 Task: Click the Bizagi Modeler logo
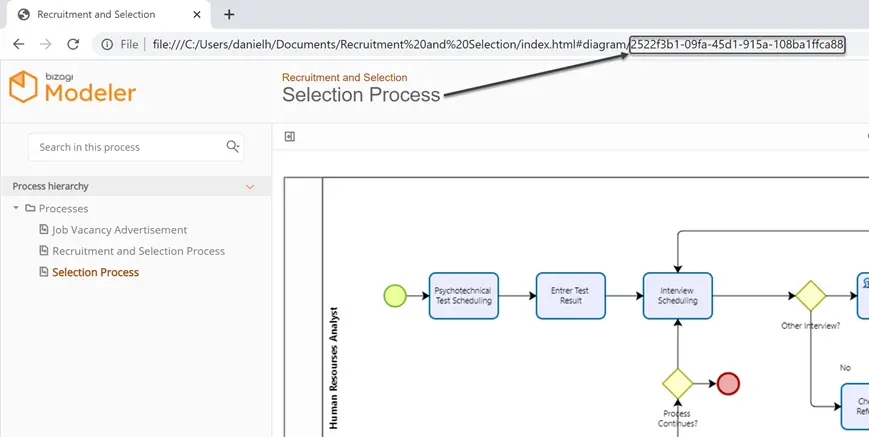pyautogui.click(x=73, y=87)
